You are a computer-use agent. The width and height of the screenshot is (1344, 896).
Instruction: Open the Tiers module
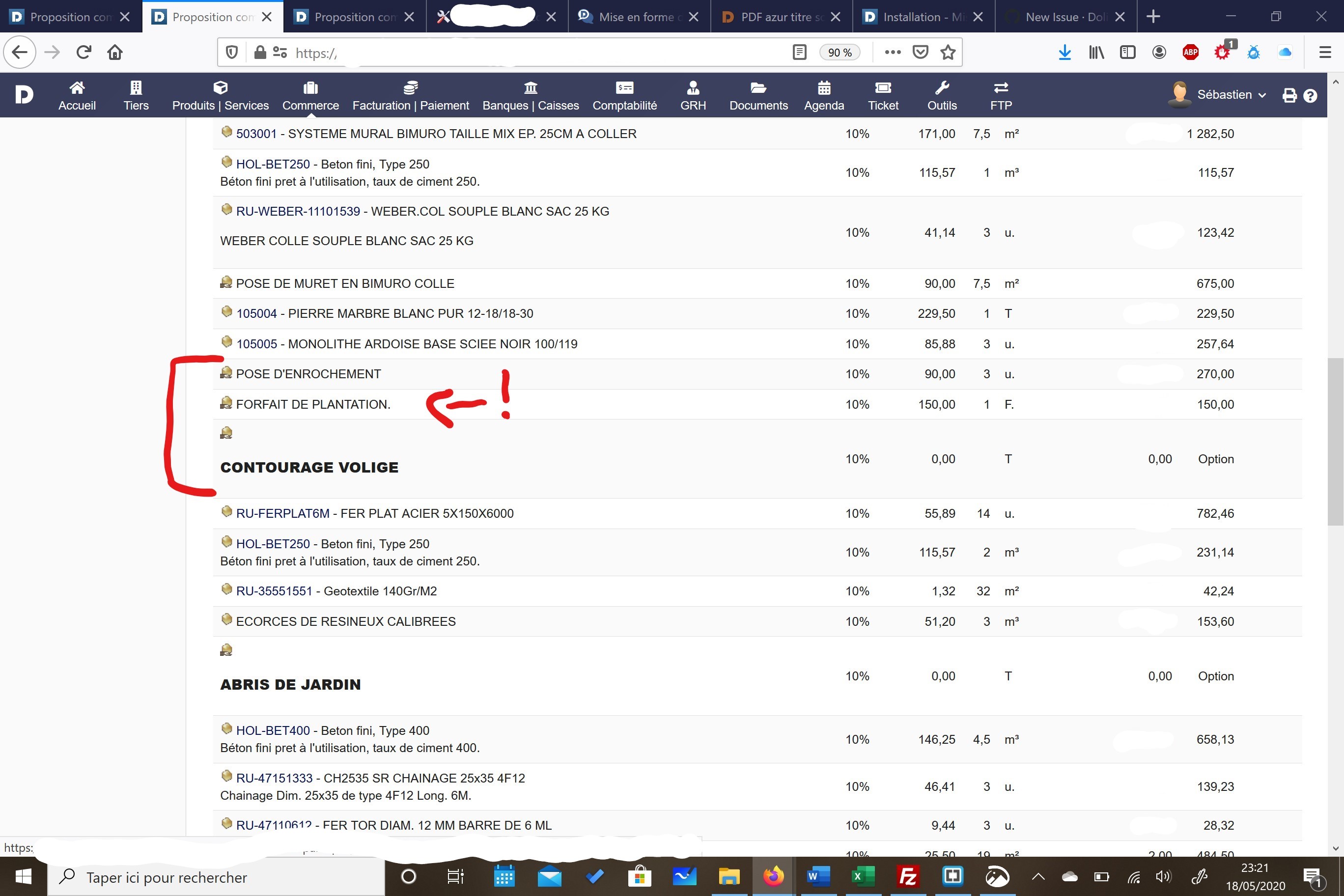coord(136,95)
